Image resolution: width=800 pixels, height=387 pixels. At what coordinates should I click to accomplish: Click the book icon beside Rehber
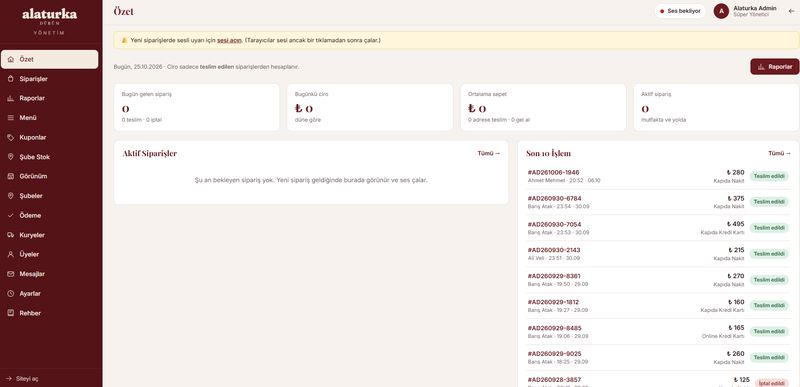click(x=11, y=313)
